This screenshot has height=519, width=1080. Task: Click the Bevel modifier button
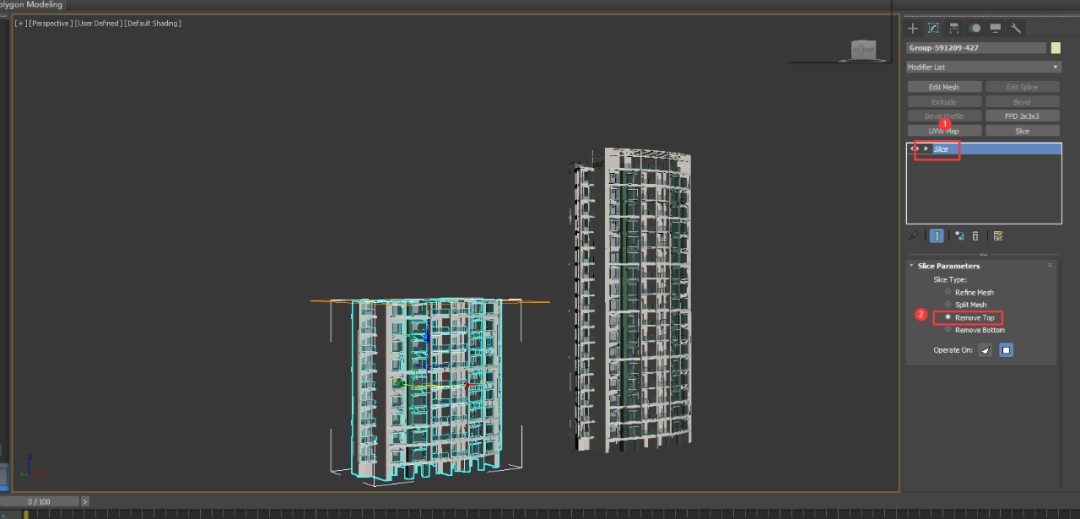(x=1022, y=102)
